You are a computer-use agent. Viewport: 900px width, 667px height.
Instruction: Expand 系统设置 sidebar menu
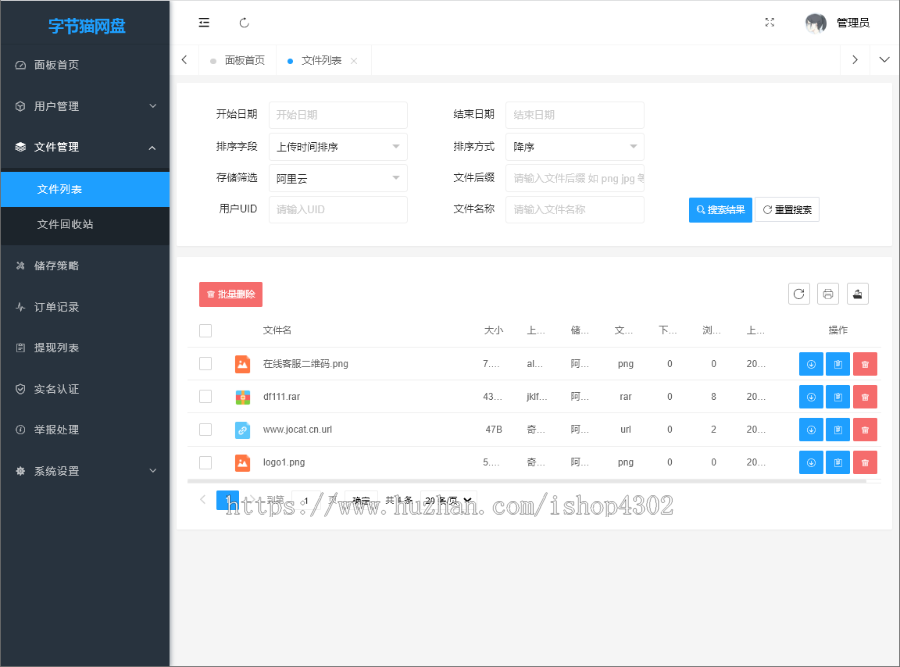(x=85, y=471)
